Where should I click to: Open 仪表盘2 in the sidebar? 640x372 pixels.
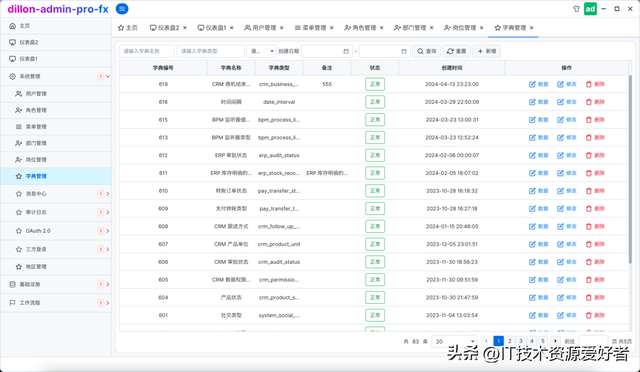[x=56, y=42]
